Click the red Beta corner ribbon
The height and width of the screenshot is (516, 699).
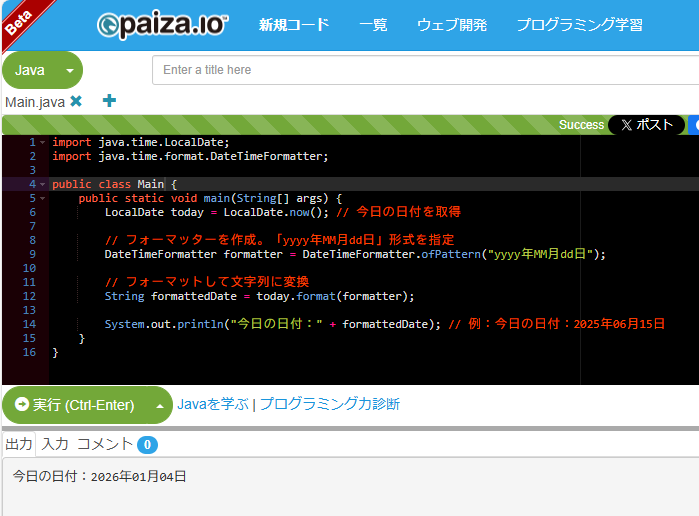pyautogui.click(x=18, y=20)
